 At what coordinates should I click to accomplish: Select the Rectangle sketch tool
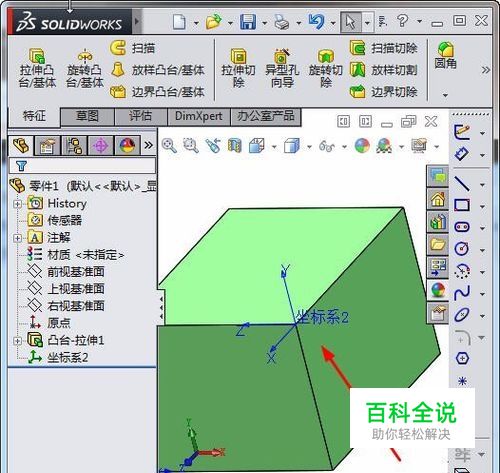coord(462,205)
